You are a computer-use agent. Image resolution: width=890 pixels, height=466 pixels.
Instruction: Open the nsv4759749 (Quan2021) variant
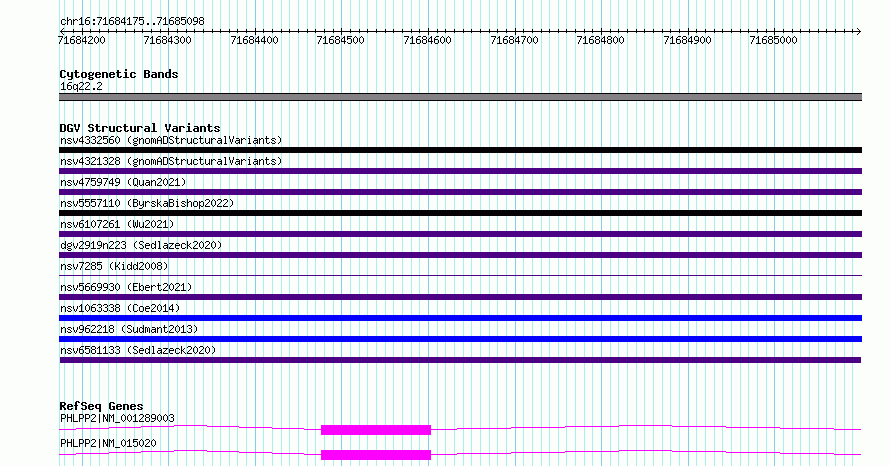[123, 182]
